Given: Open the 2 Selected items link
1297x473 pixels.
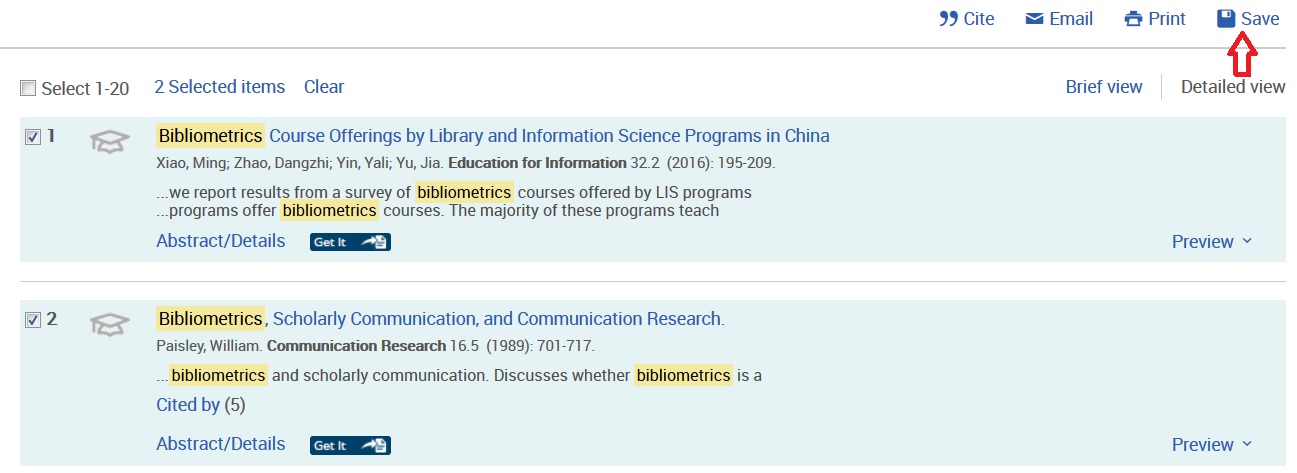Looking at the screenshot, I should coord(219,87).
